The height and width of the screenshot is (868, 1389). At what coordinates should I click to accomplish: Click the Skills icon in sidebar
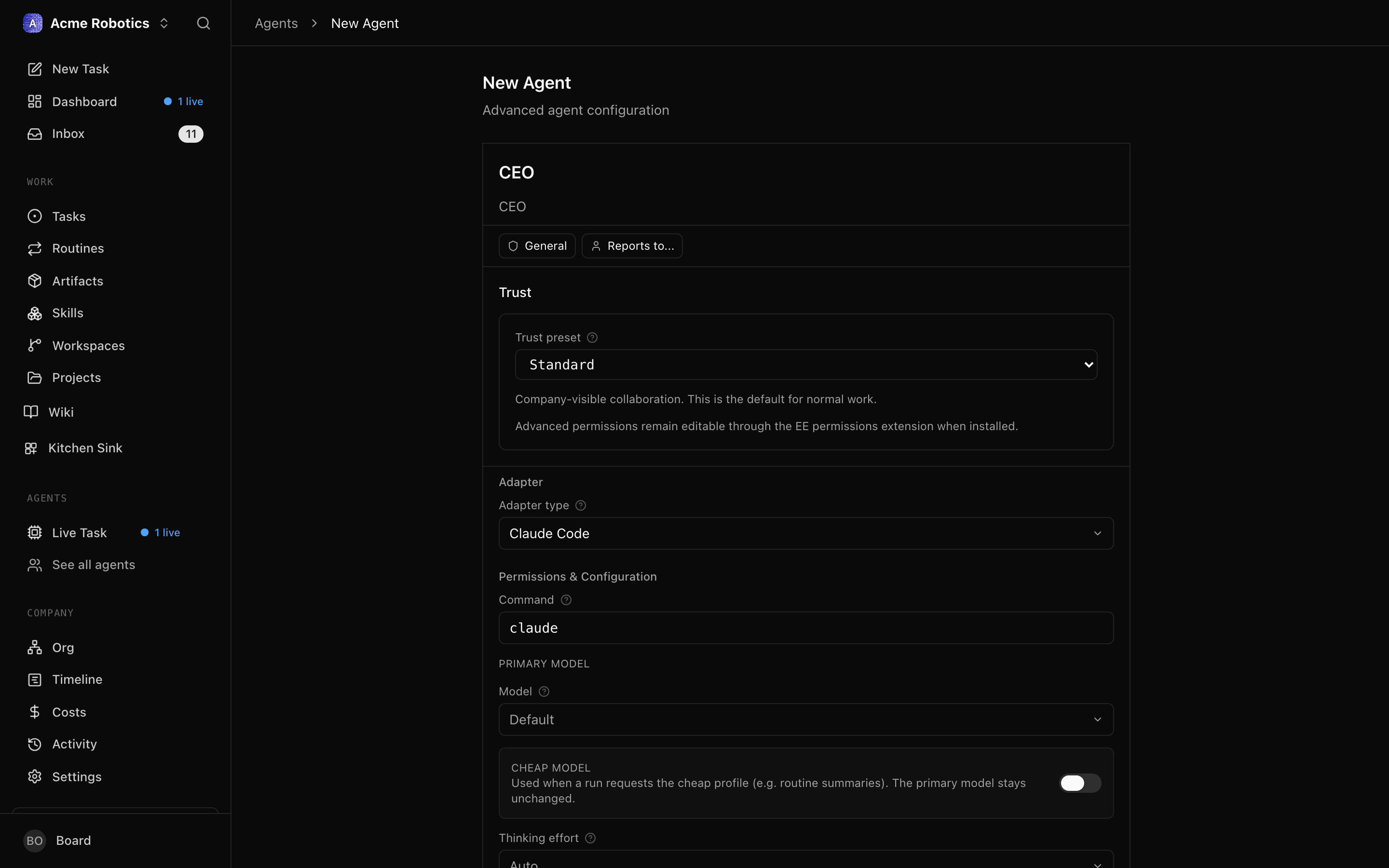pos(34,313)
